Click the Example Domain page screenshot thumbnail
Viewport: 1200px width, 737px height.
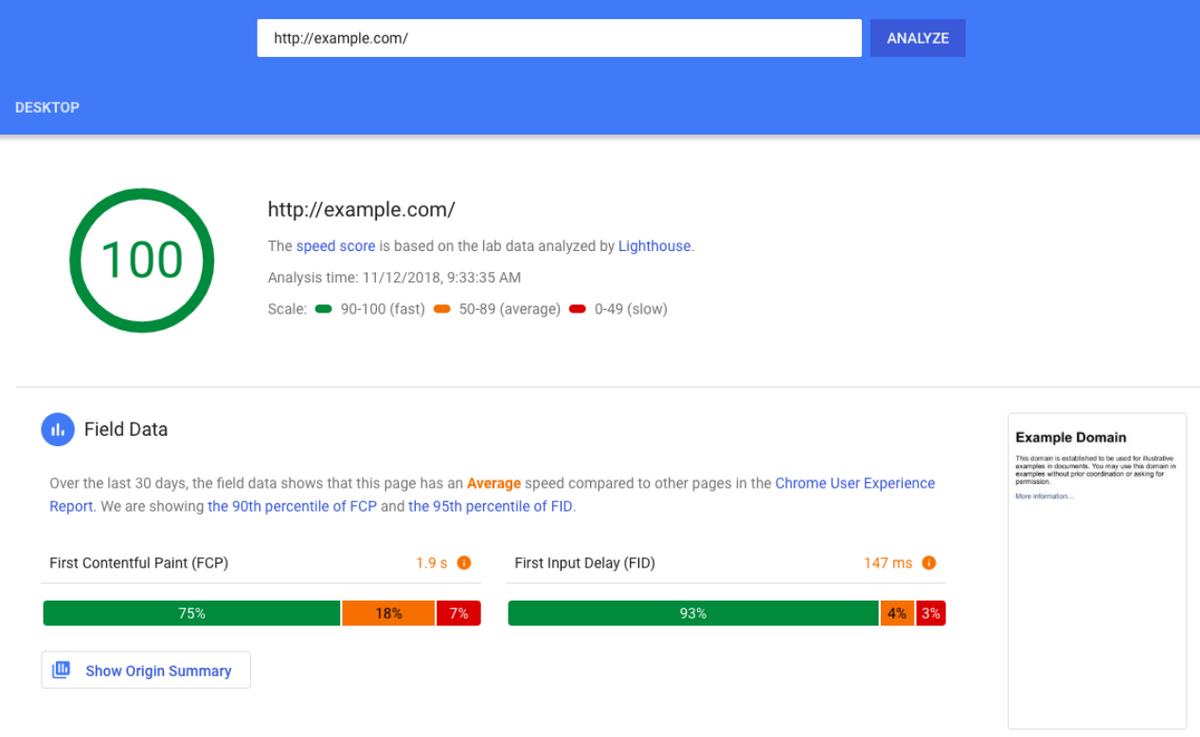(x=1096, y=571)
